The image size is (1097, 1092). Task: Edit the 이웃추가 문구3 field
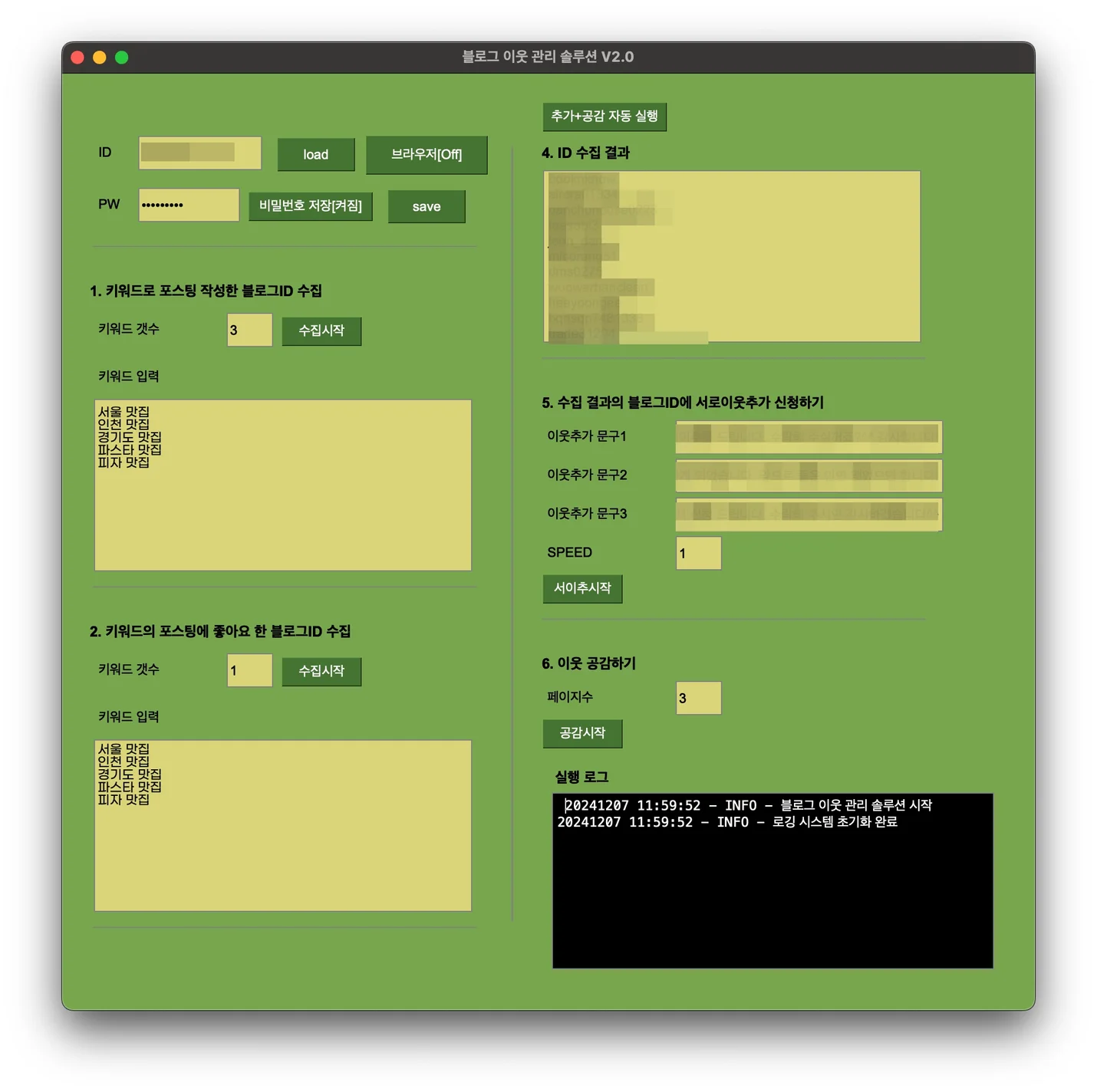809,515
